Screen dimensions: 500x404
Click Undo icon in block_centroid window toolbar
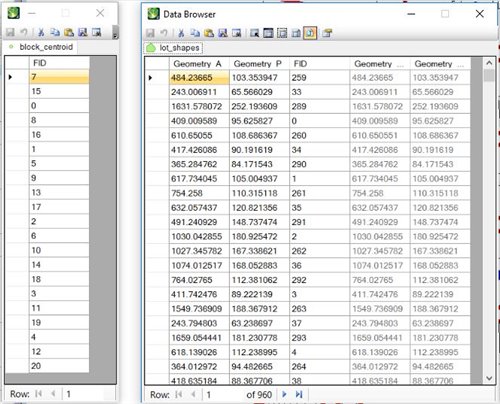(24, 32)
